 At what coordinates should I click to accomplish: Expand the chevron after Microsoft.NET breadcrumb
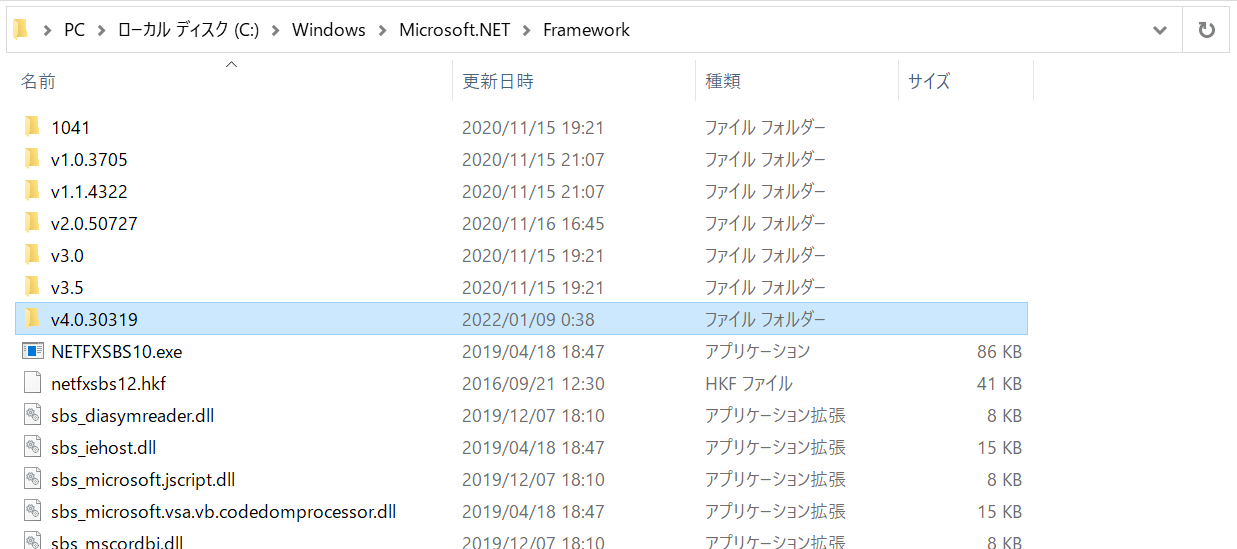coord(527,30)
